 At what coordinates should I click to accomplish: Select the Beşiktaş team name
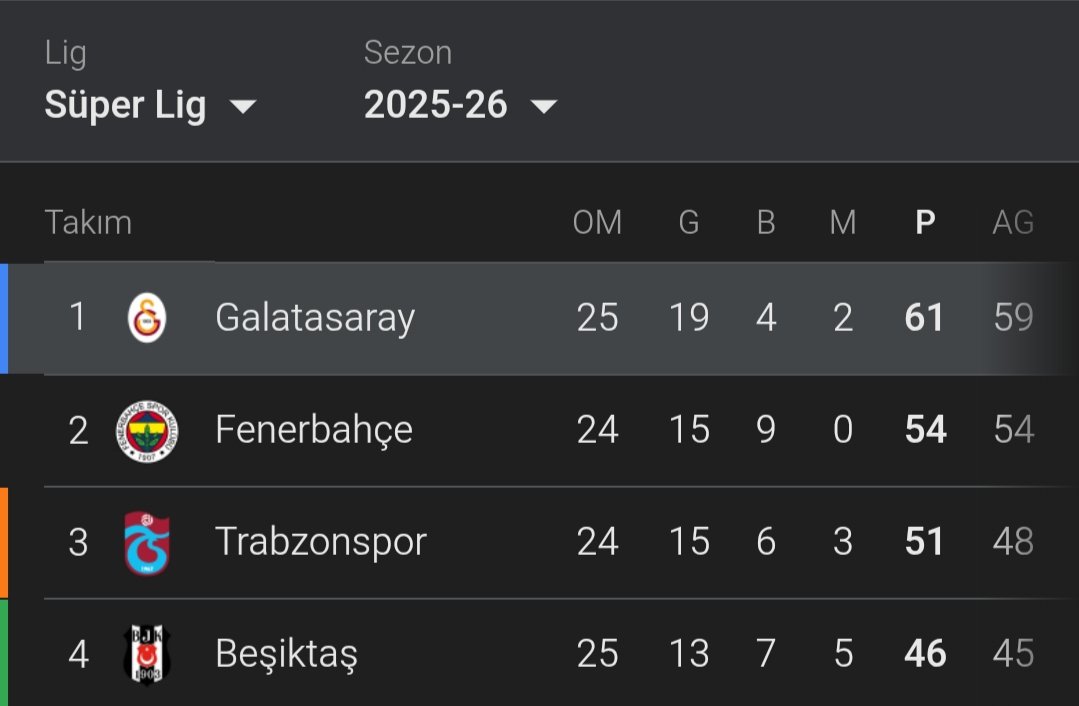[x=286, y=654]
